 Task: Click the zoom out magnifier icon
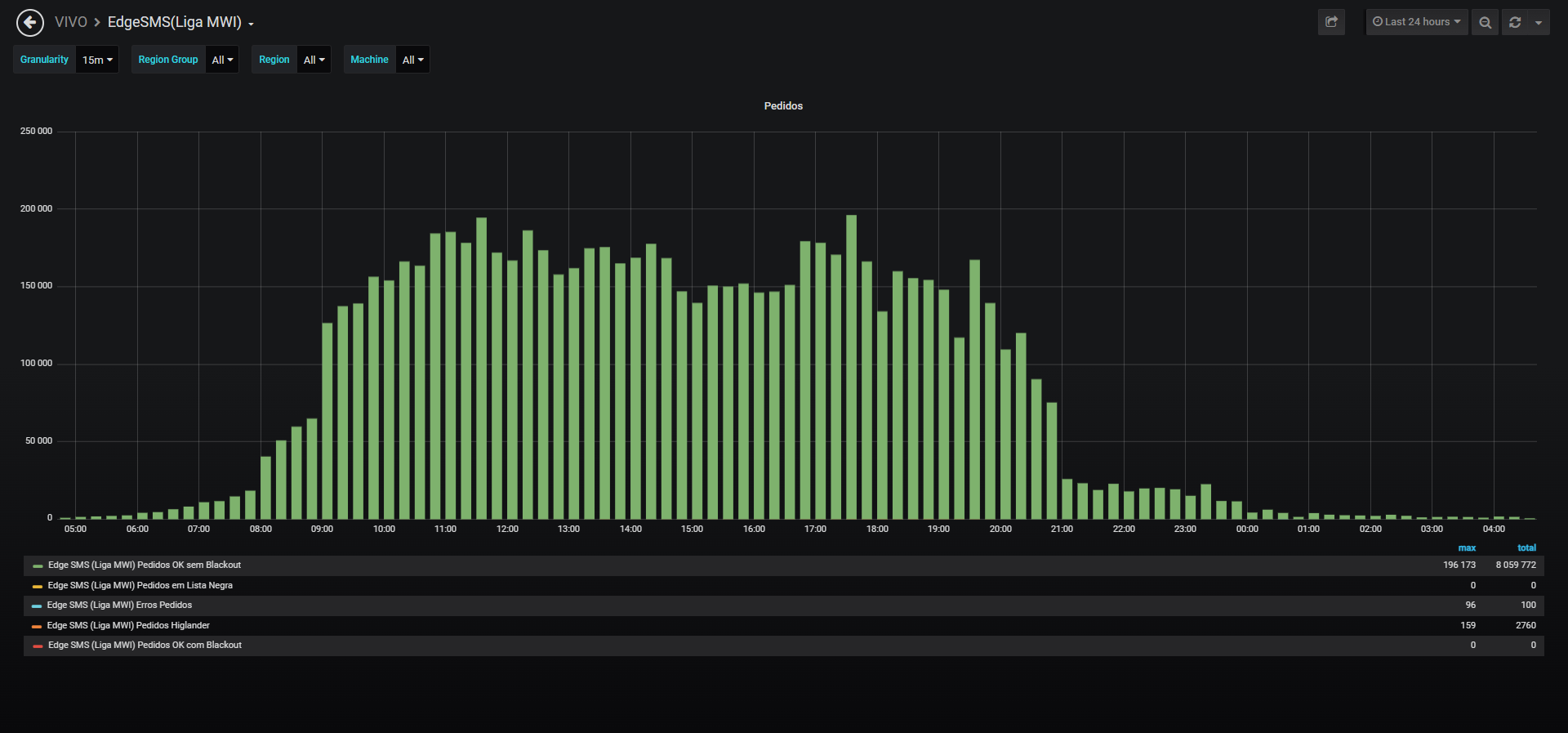click(1486, 22)
